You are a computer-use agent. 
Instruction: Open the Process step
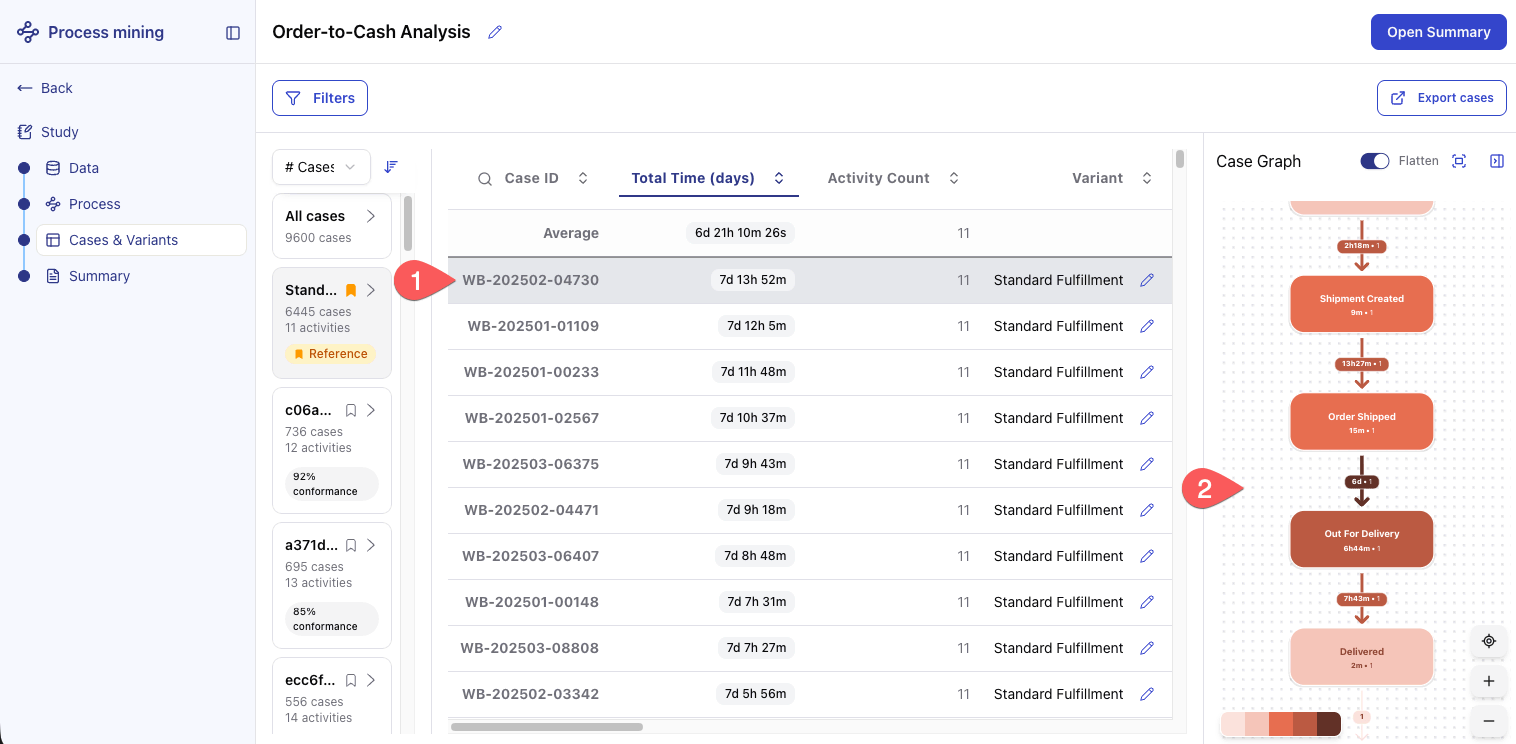pos(94,204)
